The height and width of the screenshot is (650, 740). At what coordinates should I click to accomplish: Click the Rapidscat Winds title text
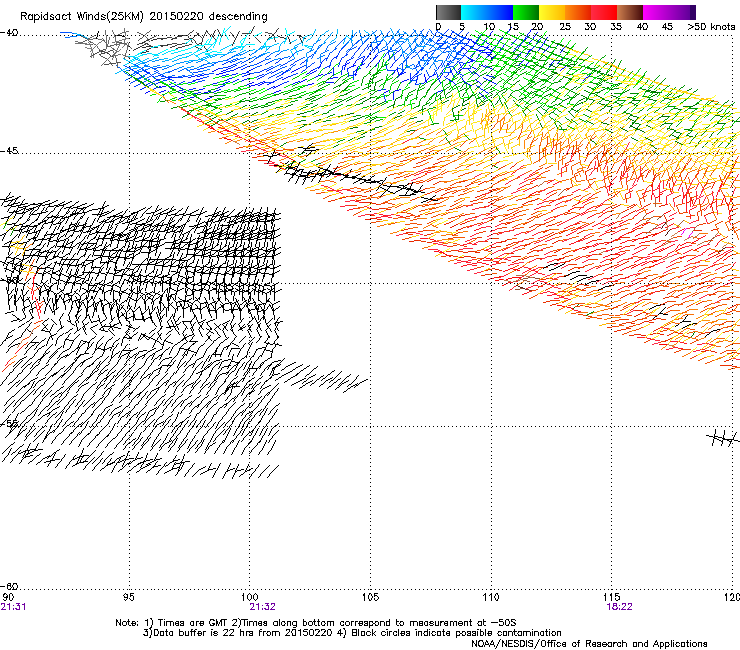point(143,16)
